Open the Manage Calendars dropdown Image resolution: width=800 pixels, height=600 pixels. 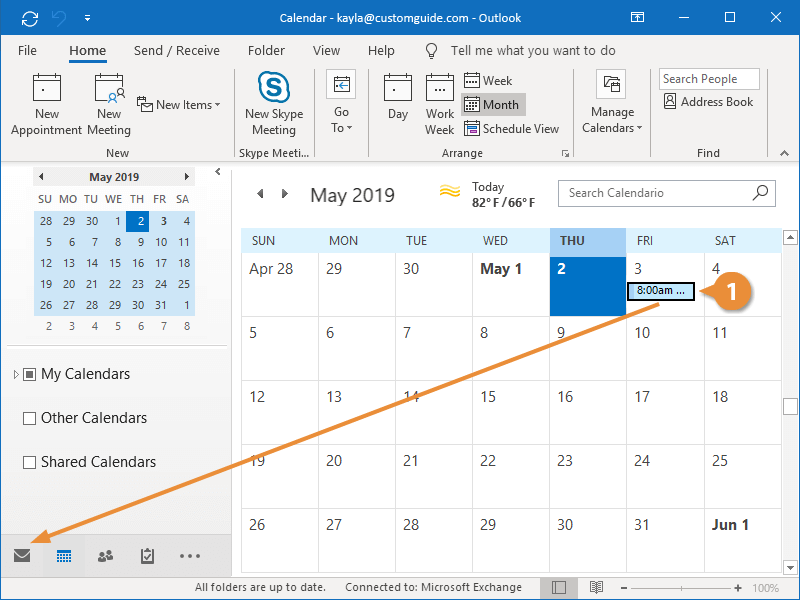click(x=612, y=105)
